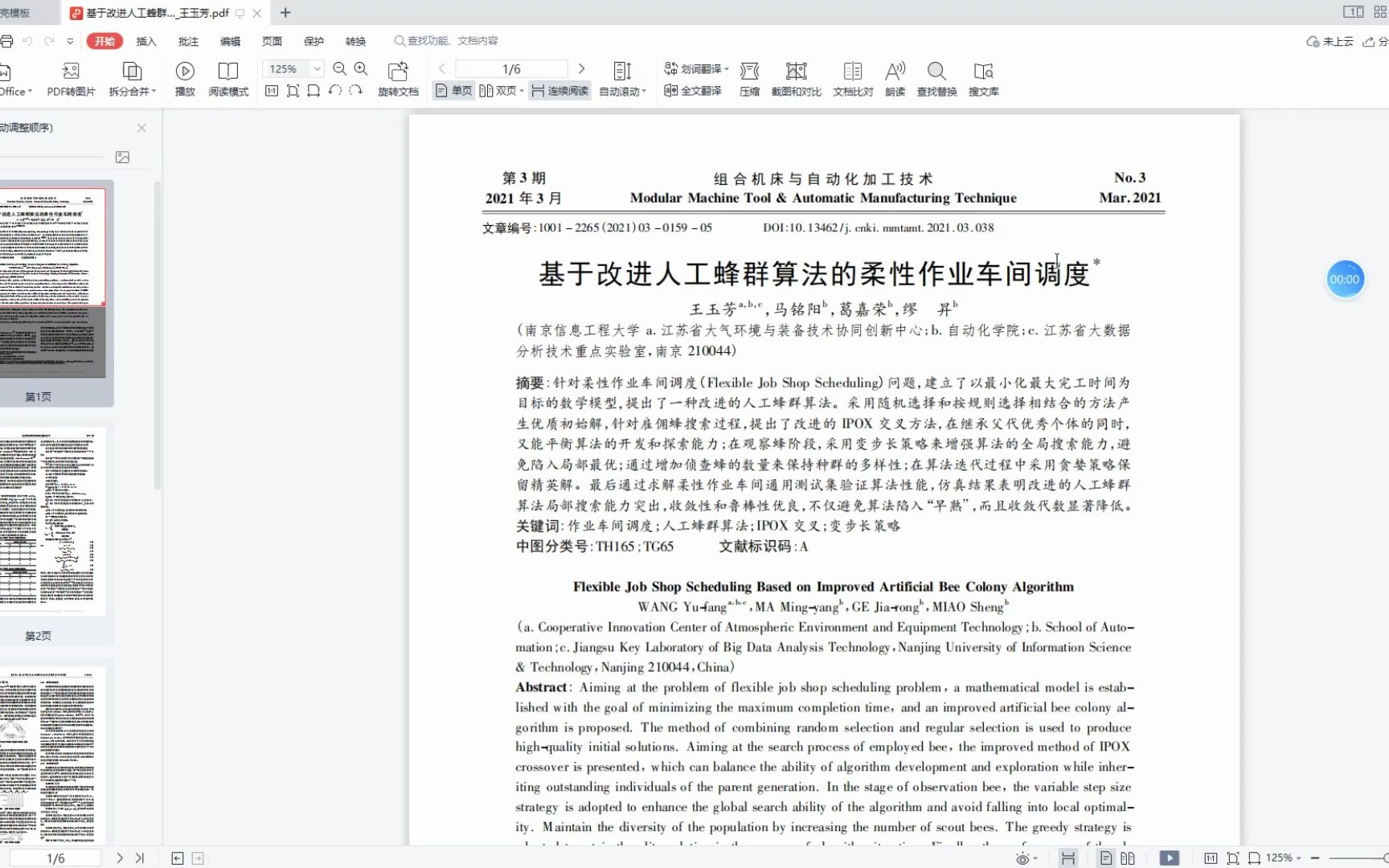Expand the 双页 dropdown arrow

pyautogui.click(x=522, y=91)
